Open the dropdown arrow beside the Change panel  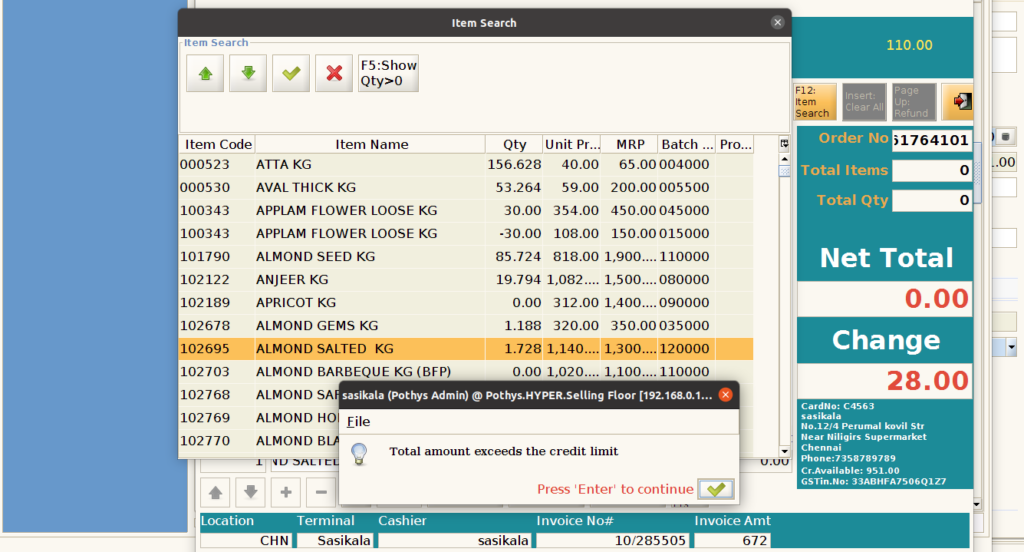[1011, 348]
